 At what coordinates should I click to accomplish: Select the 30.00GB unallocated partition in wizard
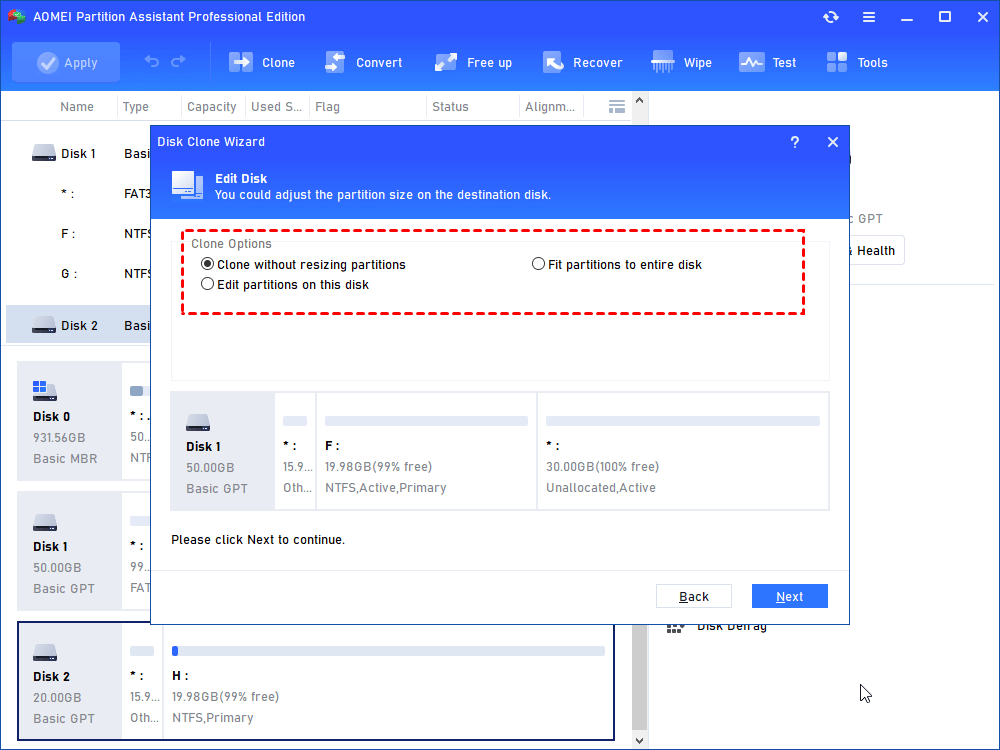click(683, 451)
